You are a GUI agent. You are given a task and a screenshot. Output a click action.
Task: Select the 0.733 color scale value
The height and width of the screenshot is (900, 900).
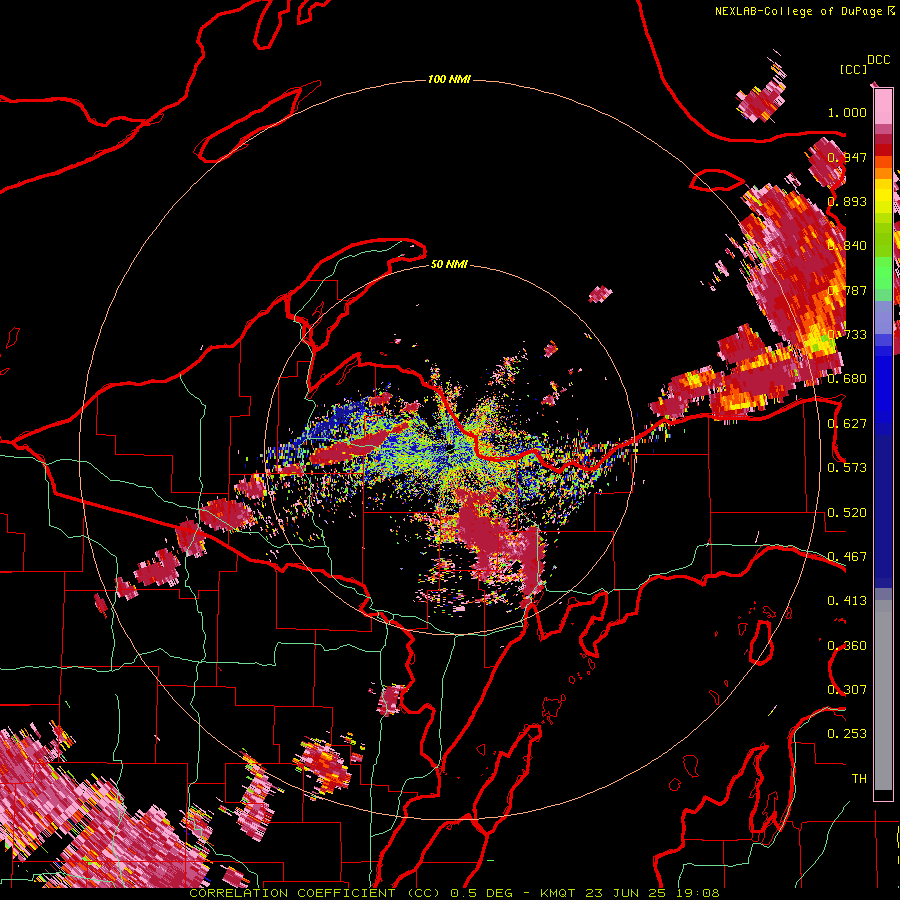(847, 335)
